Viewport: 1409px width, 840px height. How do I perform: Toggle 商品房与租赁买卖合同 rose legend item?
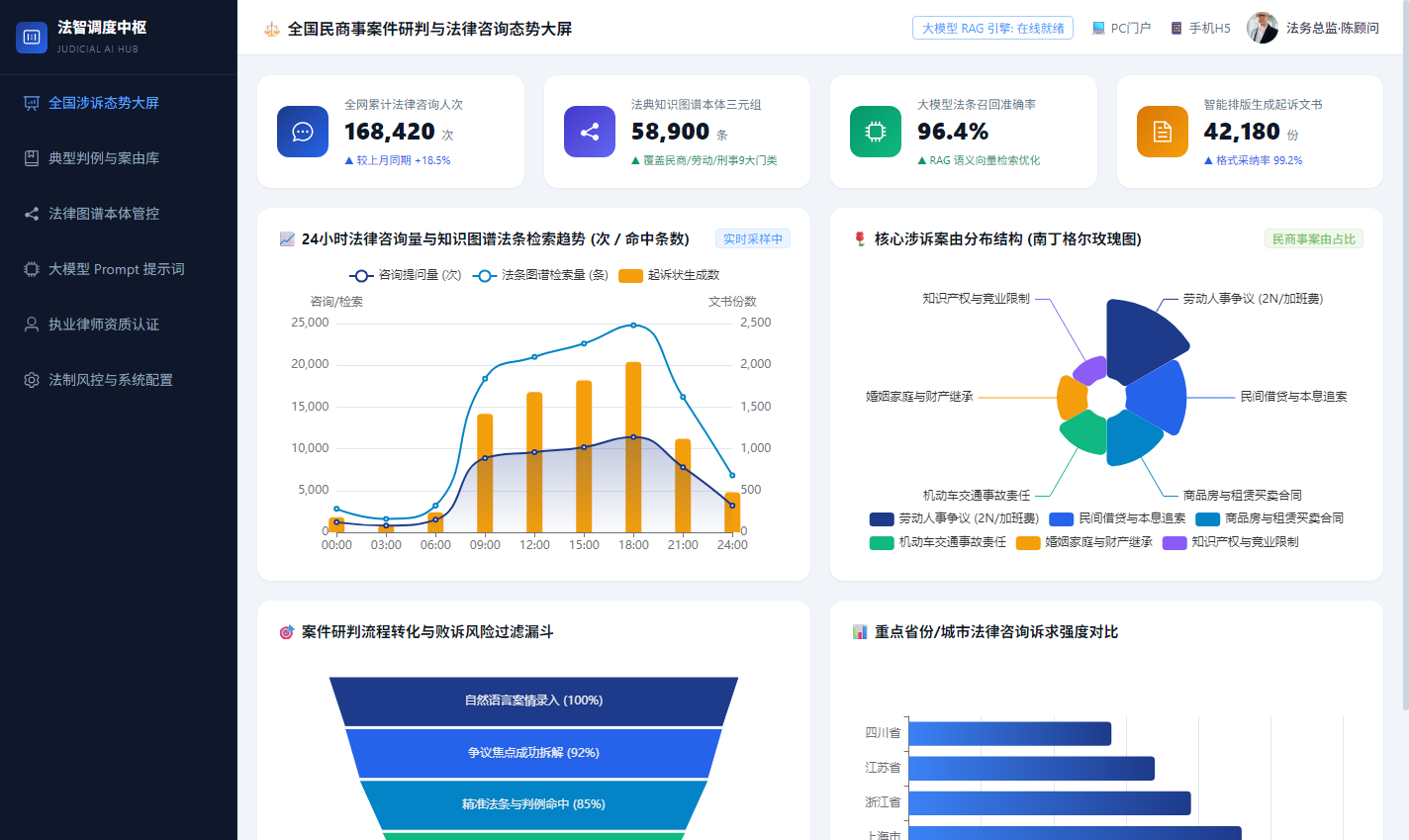1269,519
